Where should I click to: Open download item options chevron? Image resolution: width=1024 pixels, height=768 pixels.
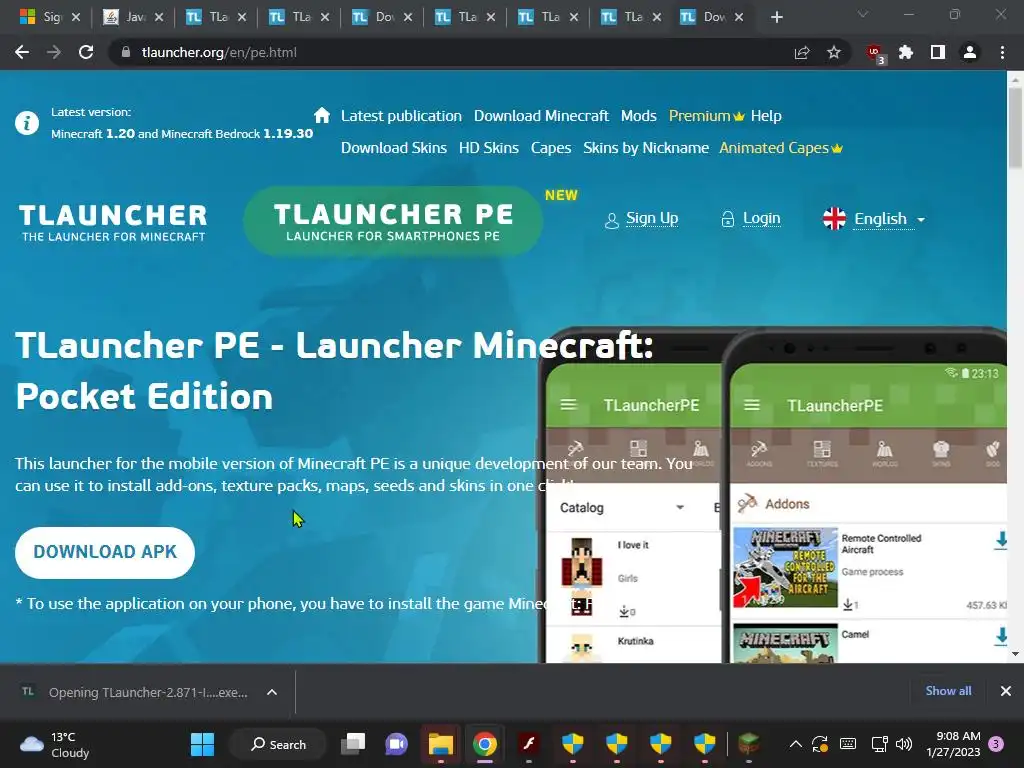tap(272, 692)
